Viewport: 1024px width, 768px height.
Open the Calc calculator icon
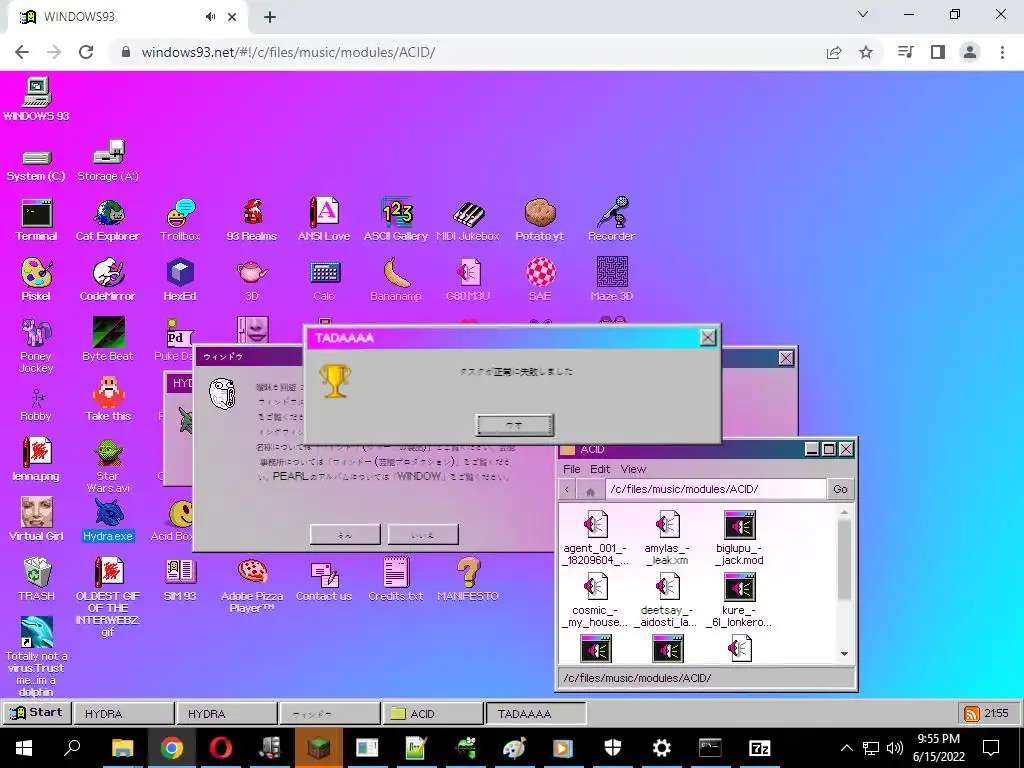point(324,272)
